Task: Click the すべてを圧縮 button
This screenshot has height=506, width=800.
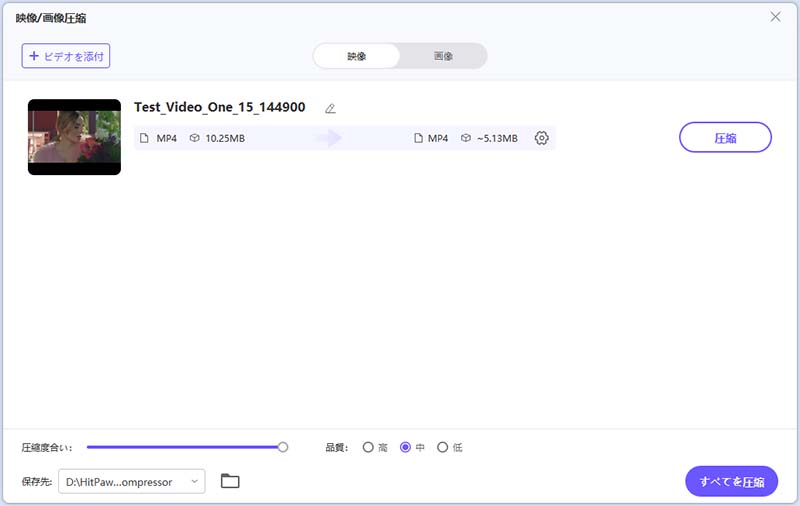Action: tap(731, 481)
